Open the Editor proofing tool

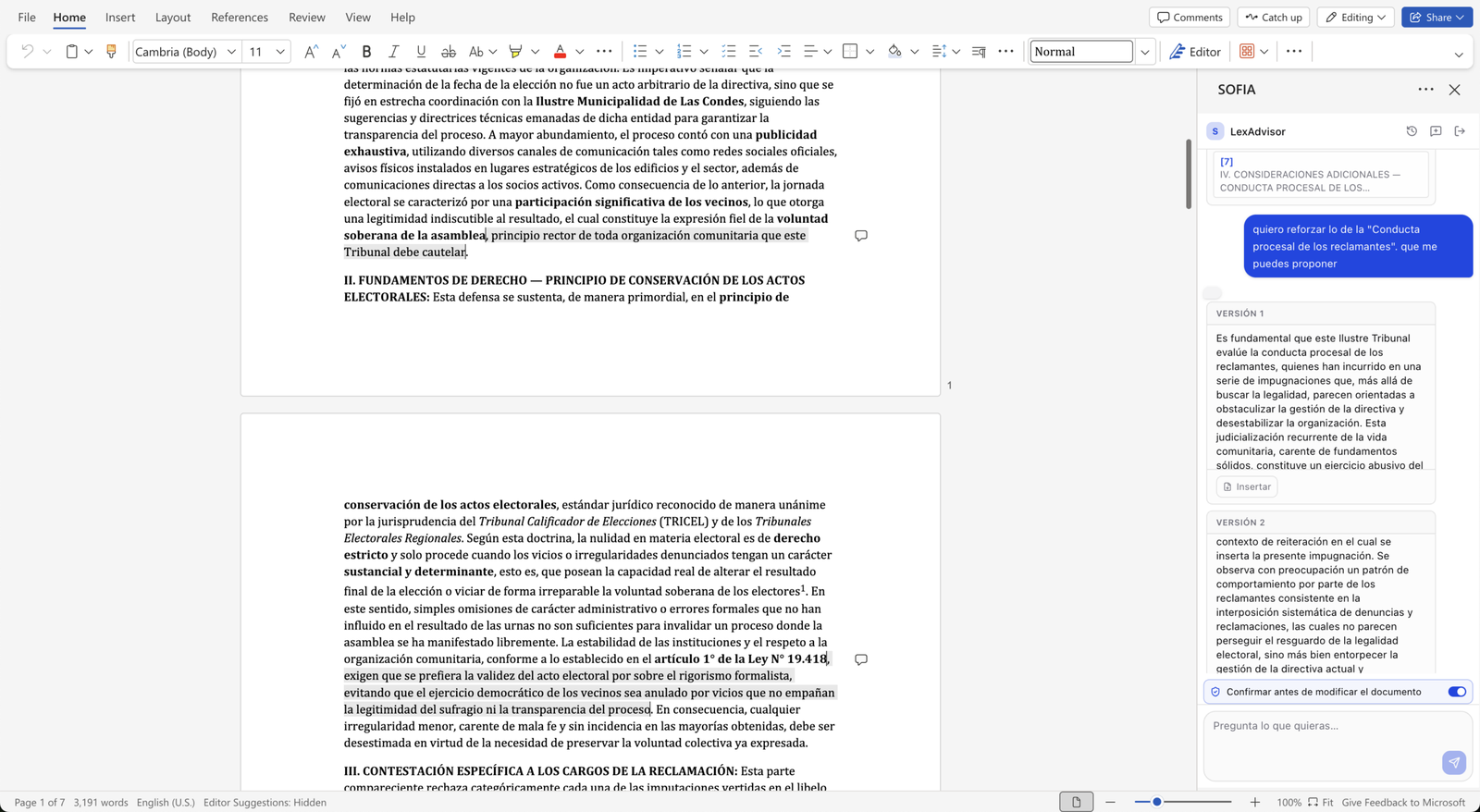tap(1195, 52)
